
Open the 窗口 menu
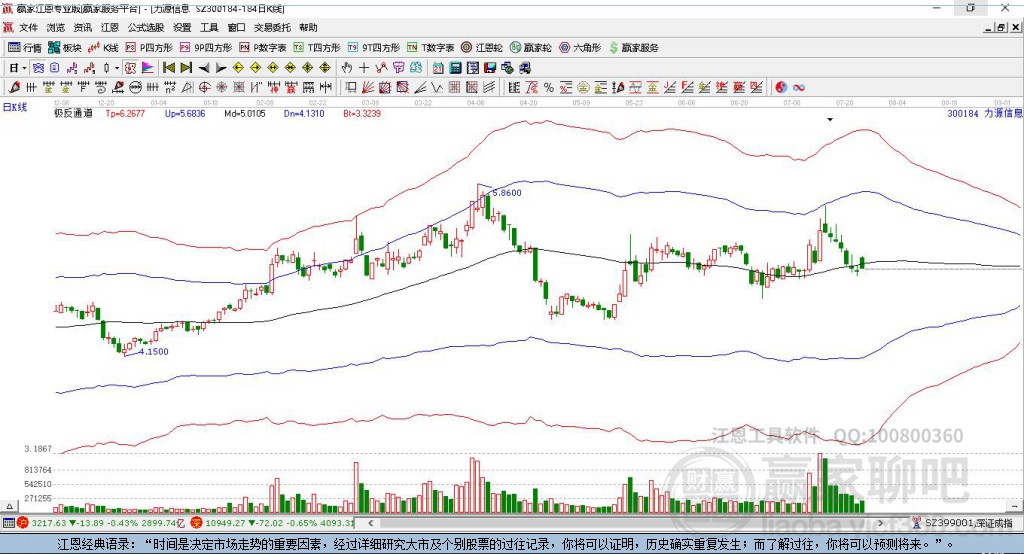point(236,27)
